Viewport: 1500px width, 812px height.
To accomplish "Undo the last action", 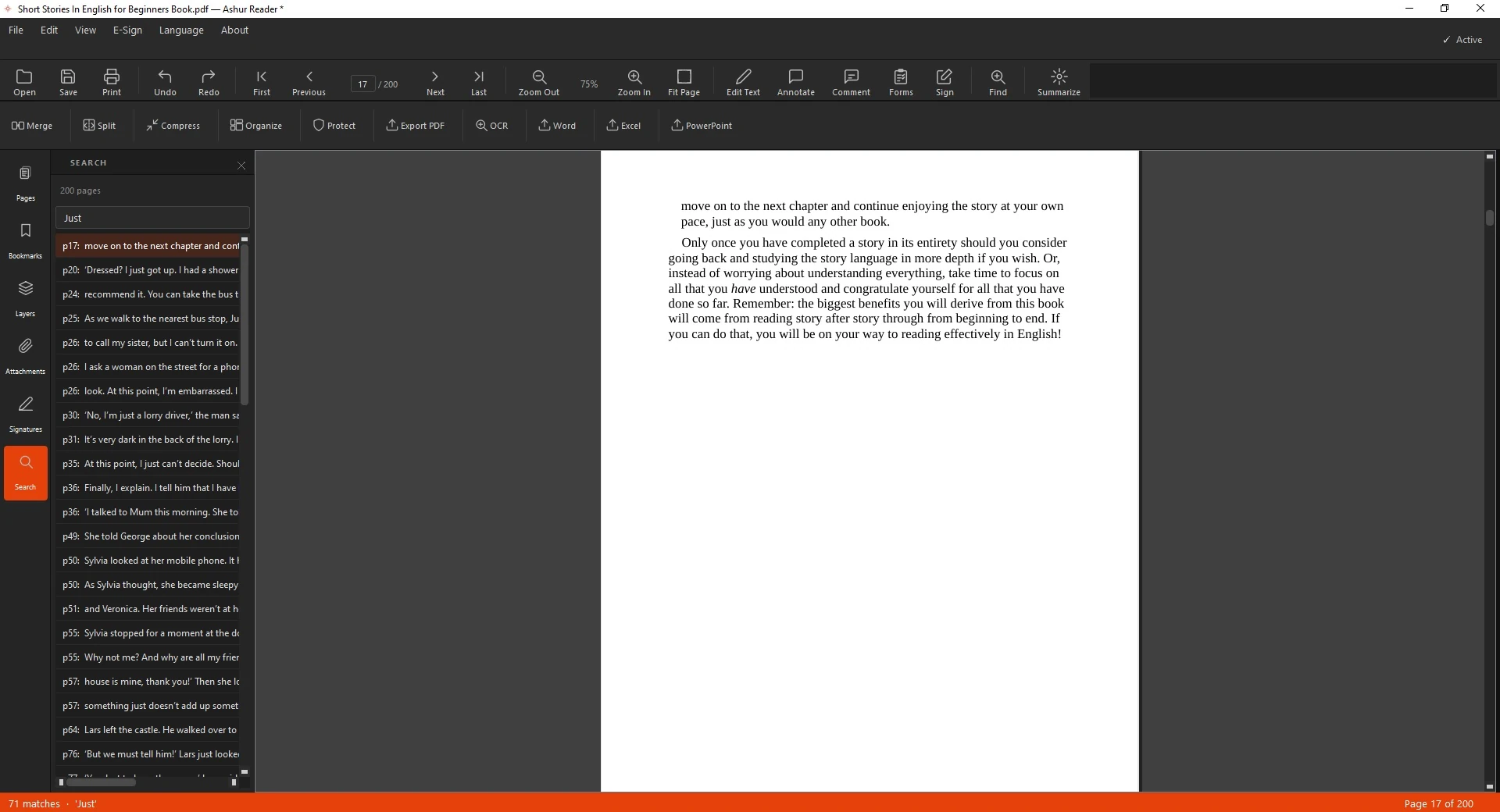I will pos(165,81).
